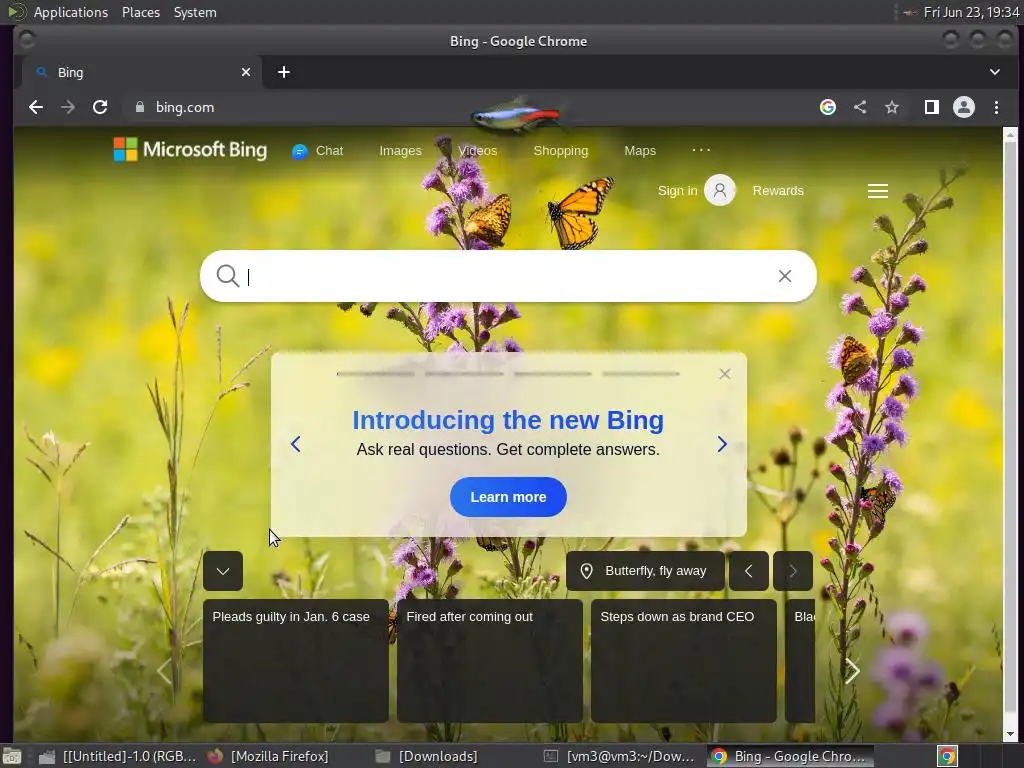Select the first promo progress indicator
Viewport: 1024px width, 768px height.
point(376,374)
